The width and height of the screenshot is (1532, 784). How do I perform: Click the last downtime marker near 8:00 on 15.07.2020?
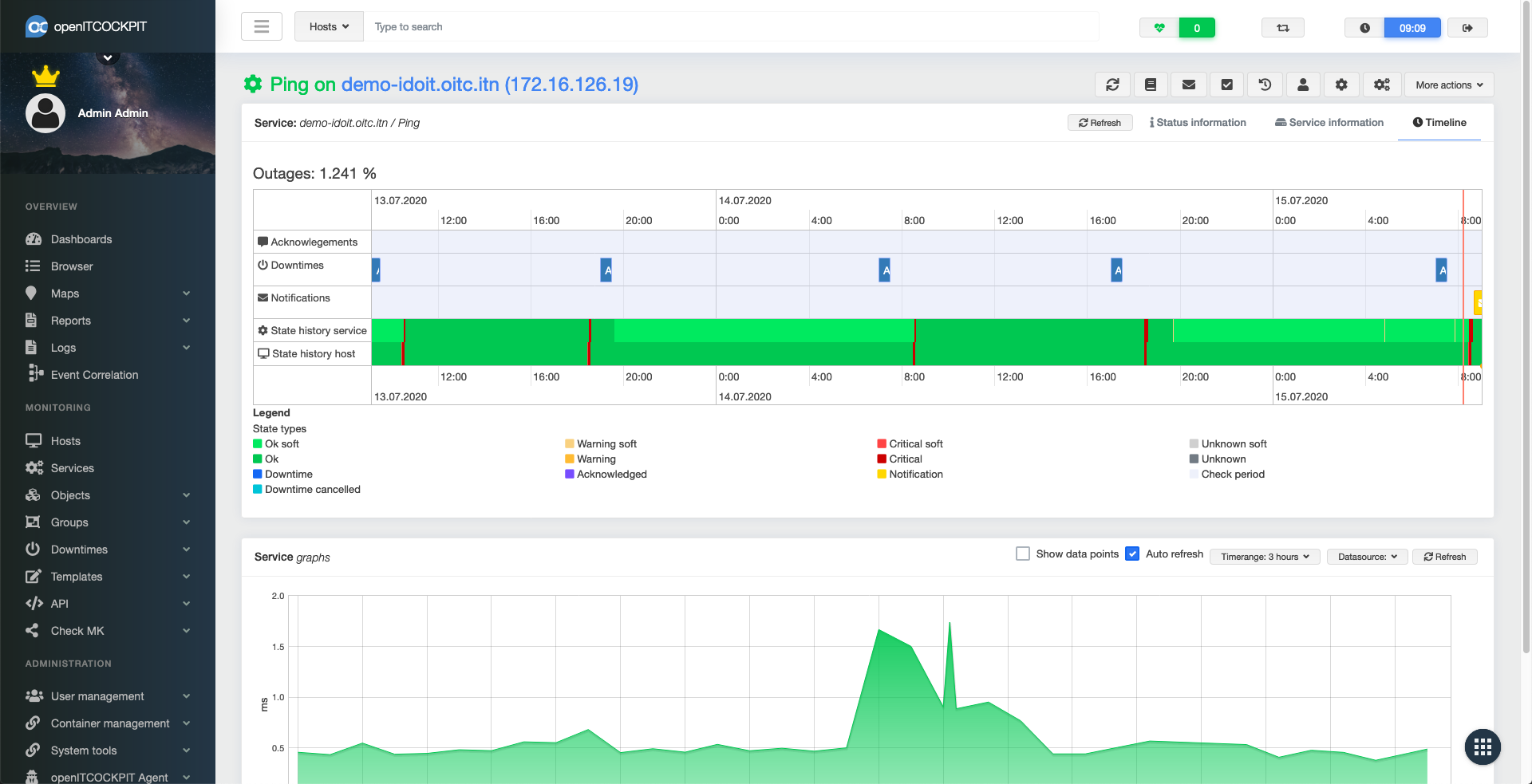click(x=1441, y=270)
